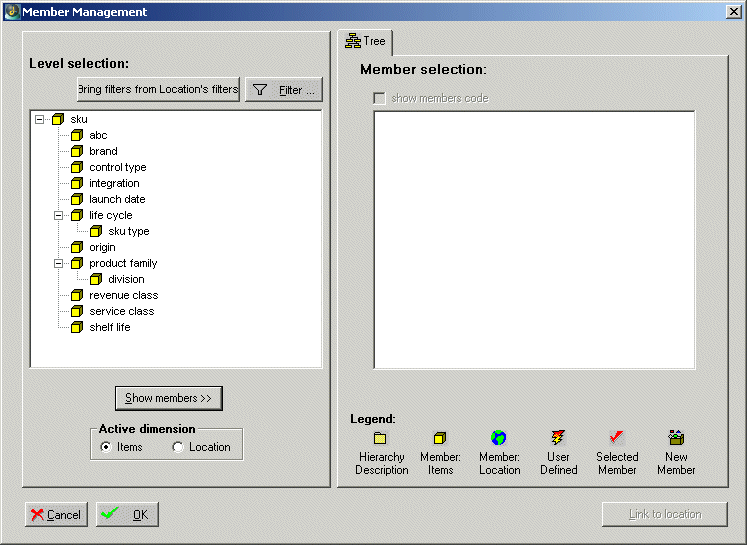Click the Link to location button
The width and height of the screenshot is (747, 545).
(x=665, y=514)
